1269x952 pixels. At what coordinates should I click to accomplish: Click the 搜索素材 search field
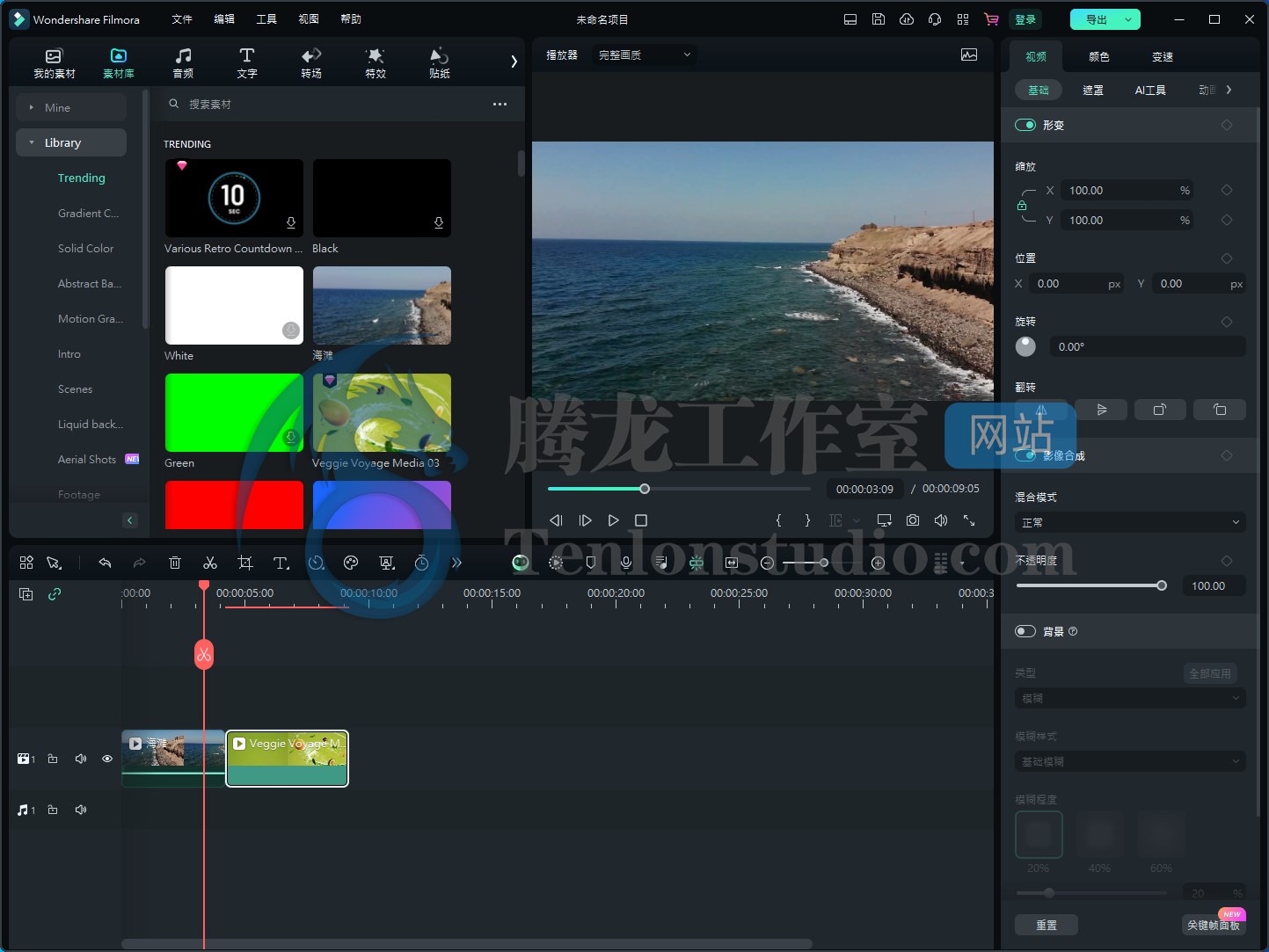pyautogui.click(x=325, y=104)
